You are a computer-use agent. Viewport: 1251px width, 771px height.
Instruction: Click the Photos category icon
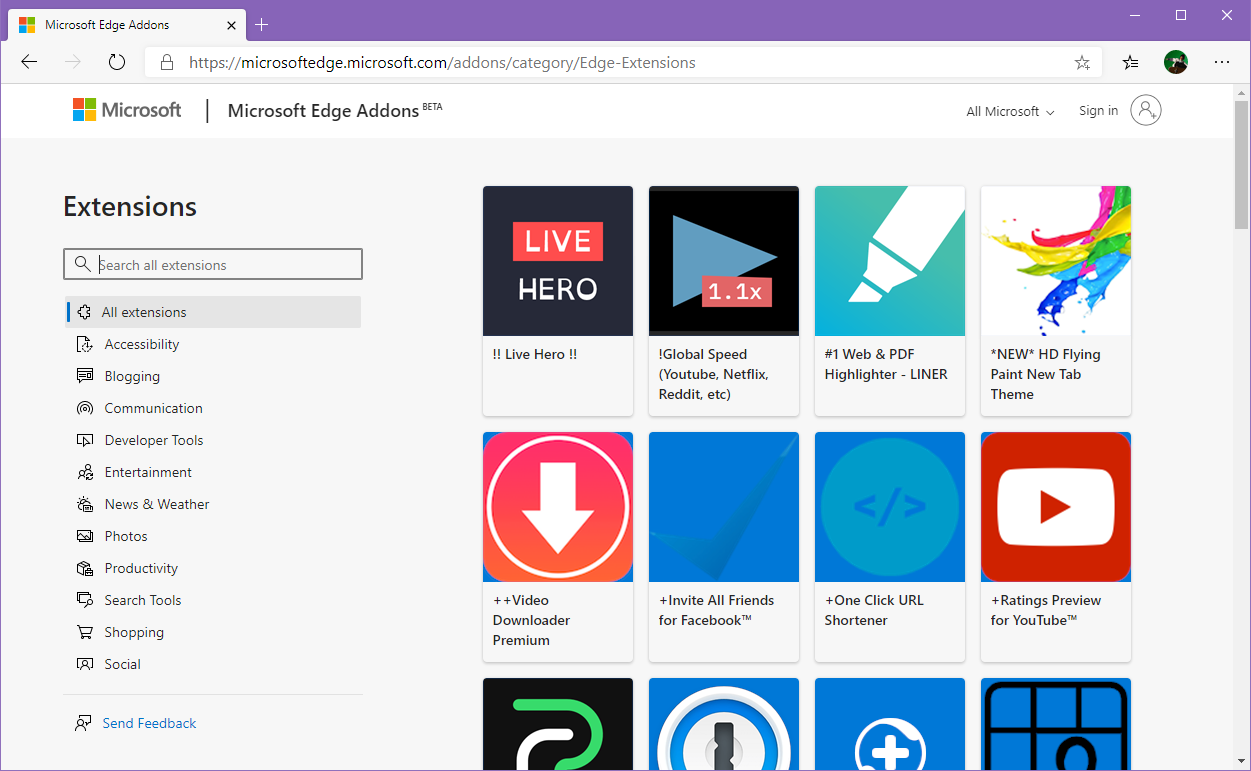85,536
